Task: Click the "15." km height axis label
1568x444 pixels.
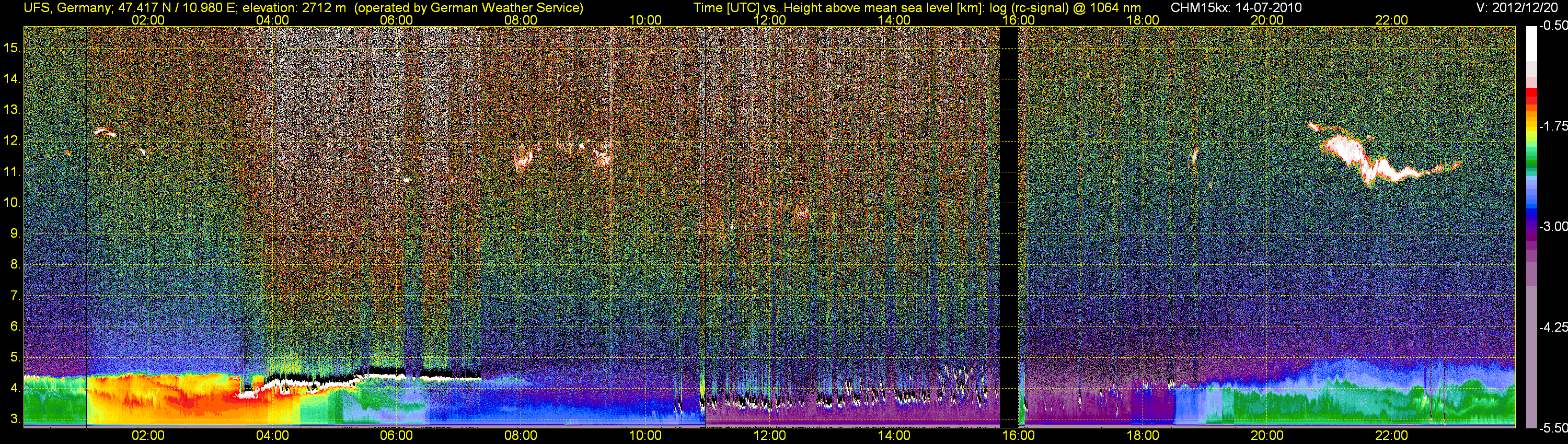Action: coord(12,48)
